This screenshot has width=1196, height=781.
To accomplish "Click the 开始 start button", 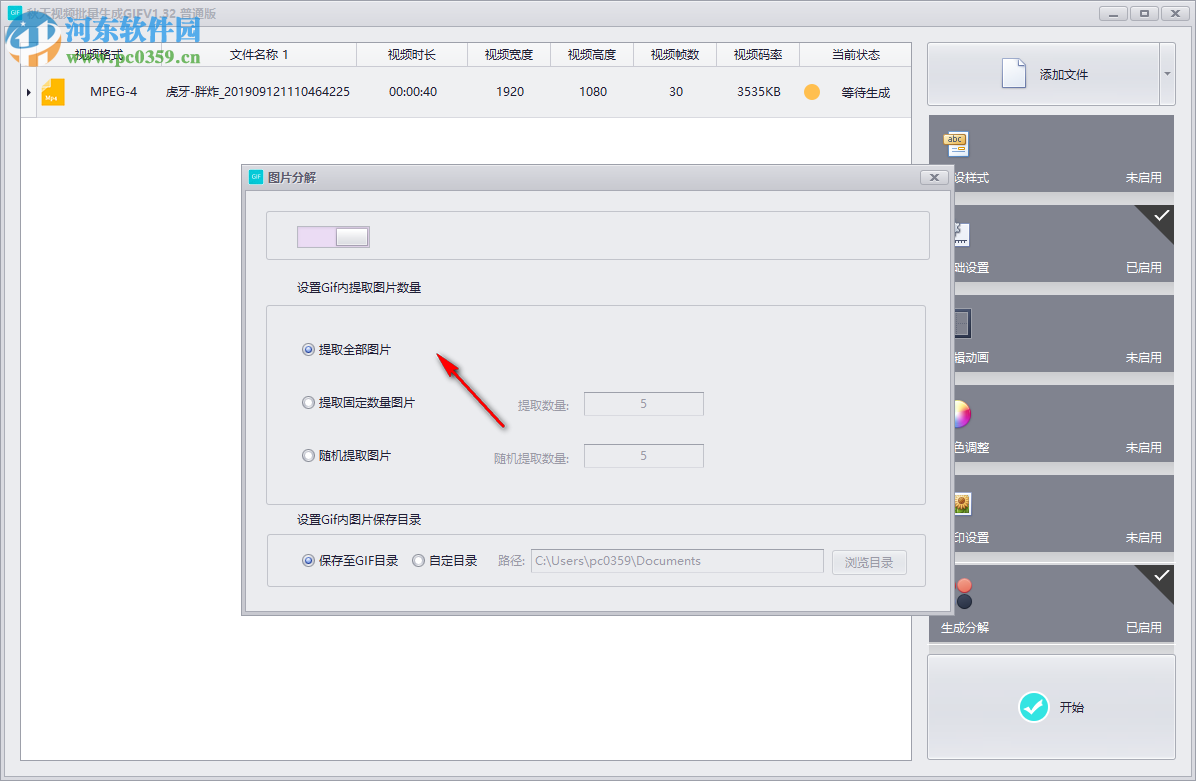I will (x=1051, y=707).
